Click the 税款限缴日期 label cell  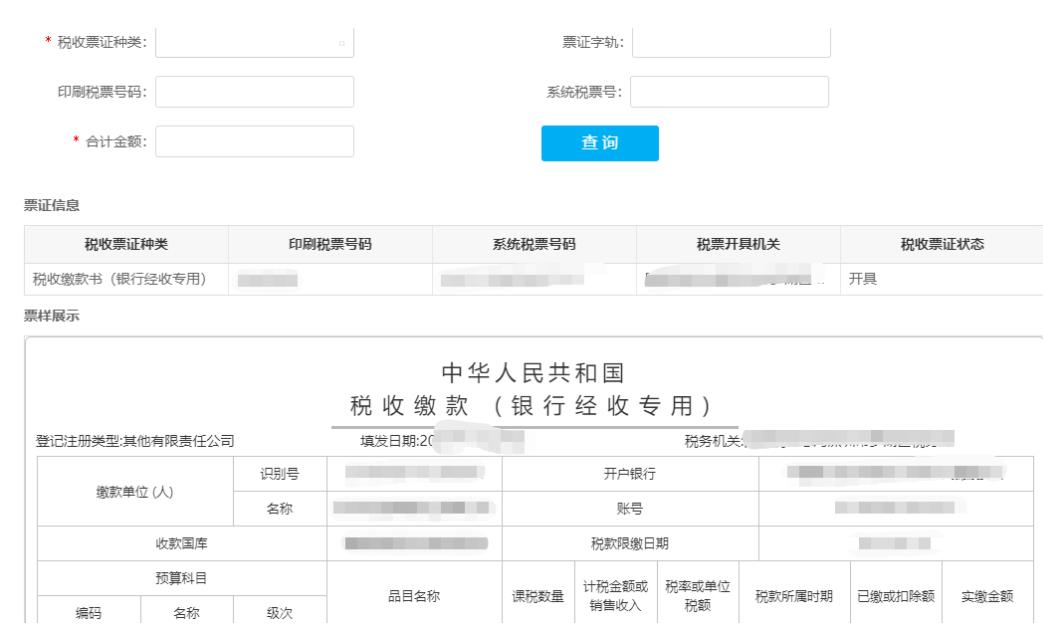pos(630,544)
